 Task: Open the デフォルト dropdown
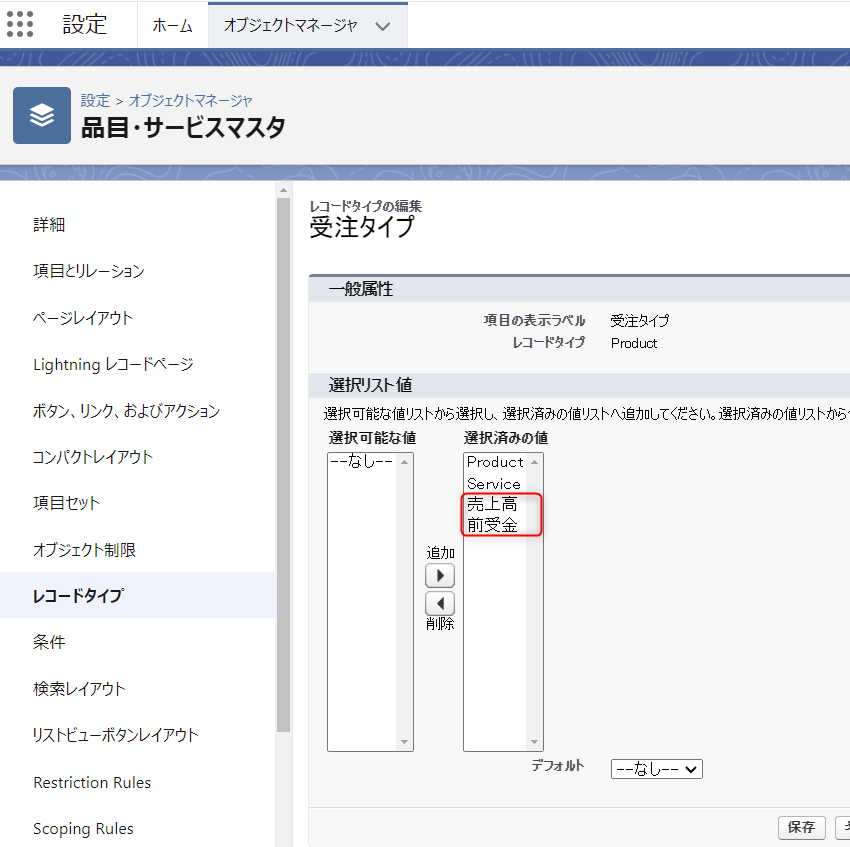pos(656,769)
